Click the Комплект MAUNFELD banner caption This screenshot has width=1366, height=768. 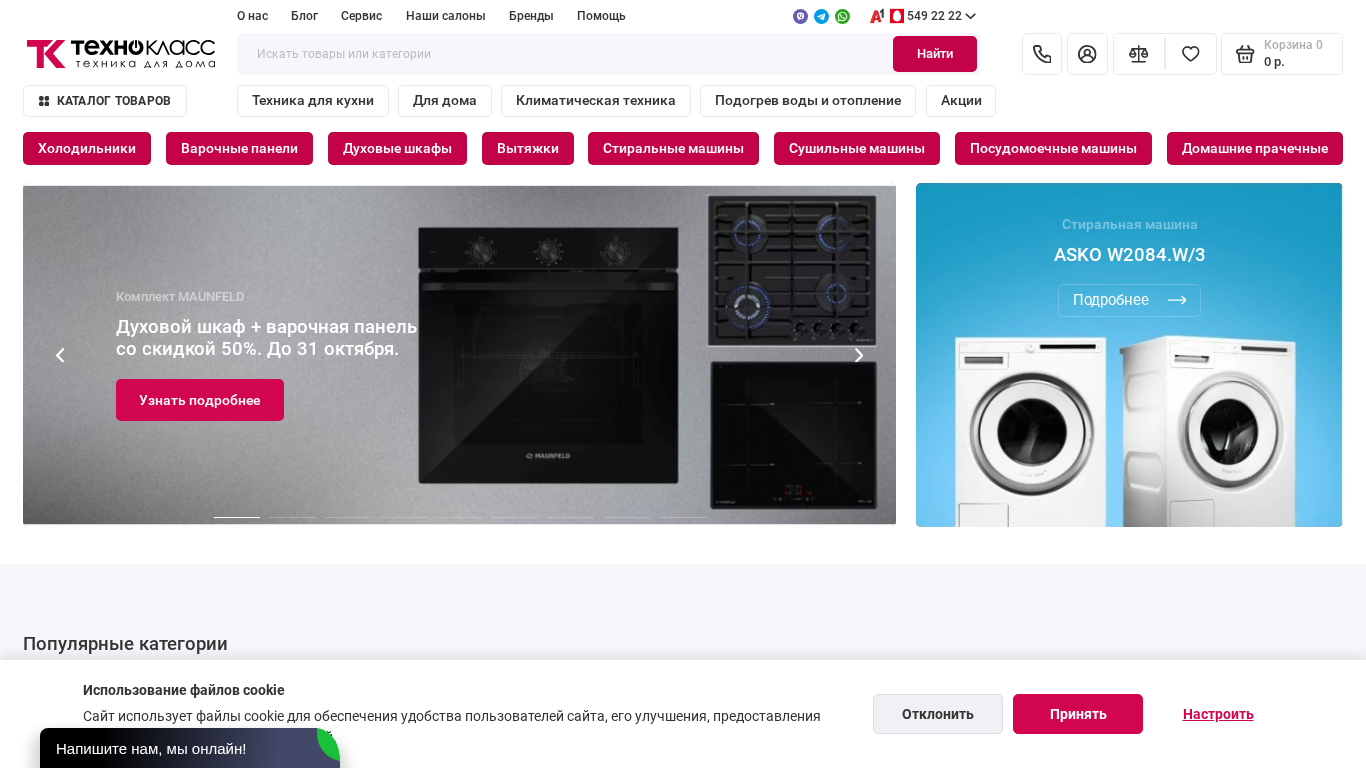[180, 297]
